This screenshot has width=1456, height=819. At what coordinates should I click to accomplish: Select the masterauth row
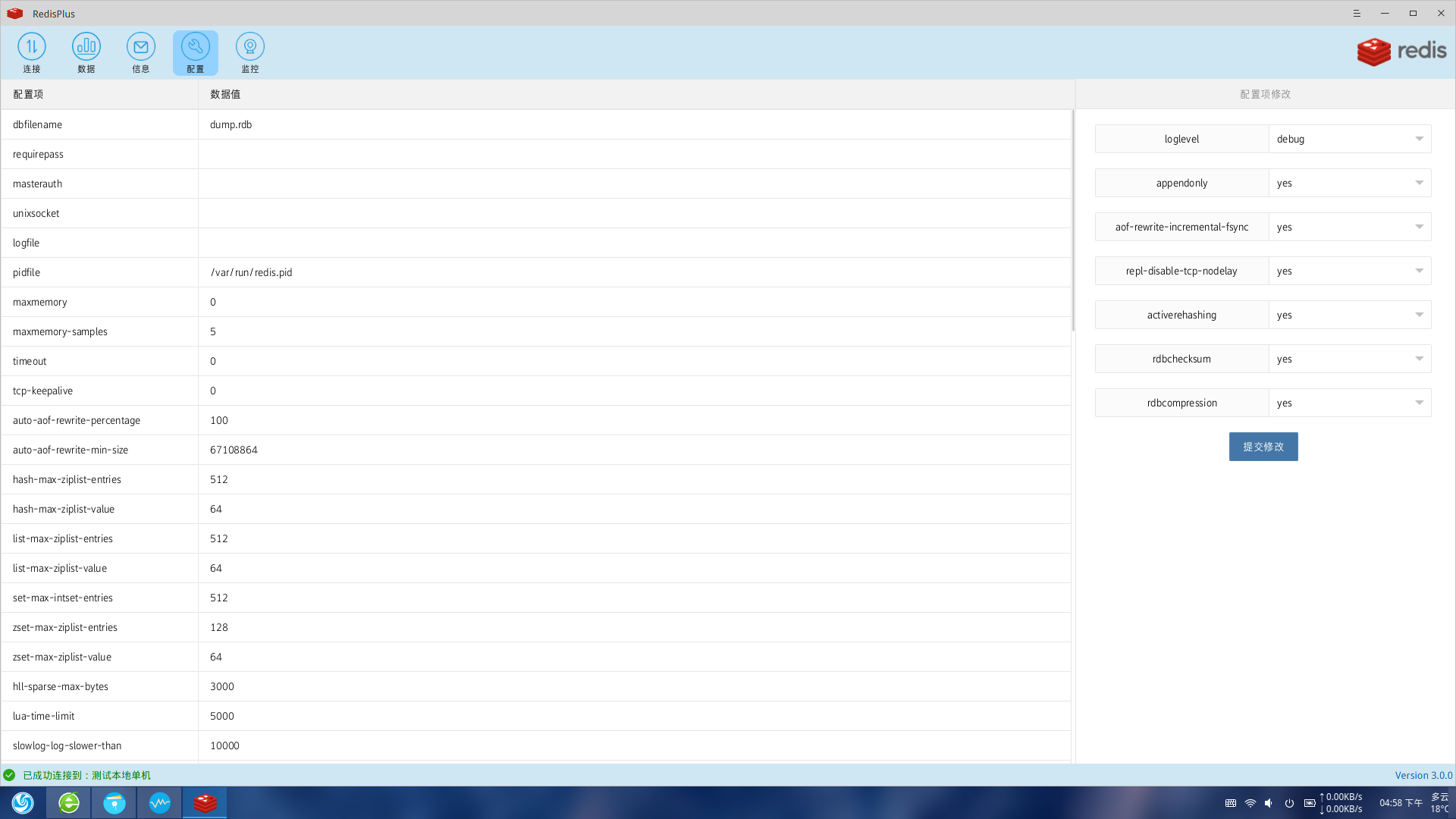tap(536, 184)
